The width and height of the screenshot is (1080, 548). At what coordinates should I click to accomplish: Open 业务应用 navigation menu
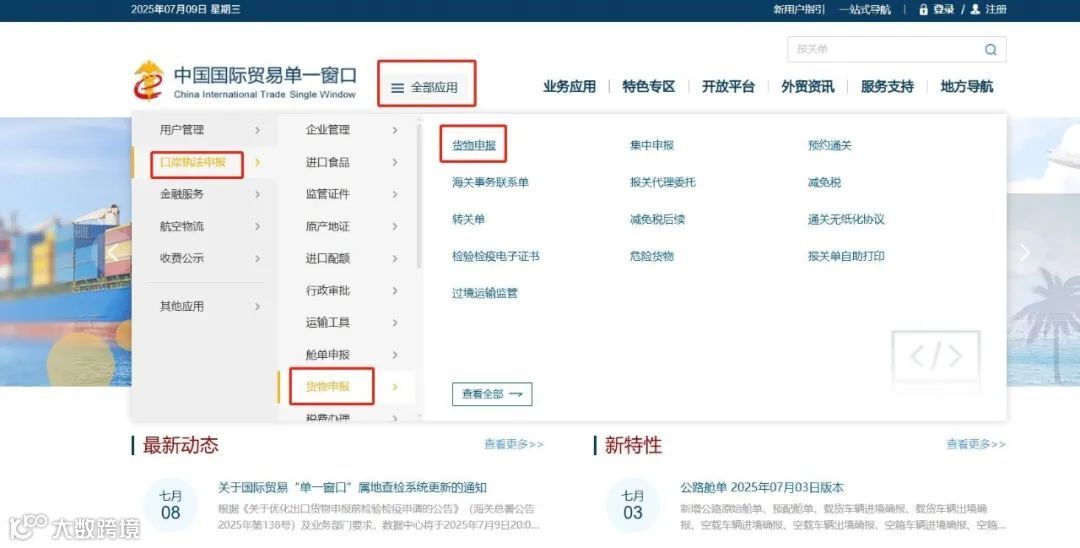click(x=569, y=87)
